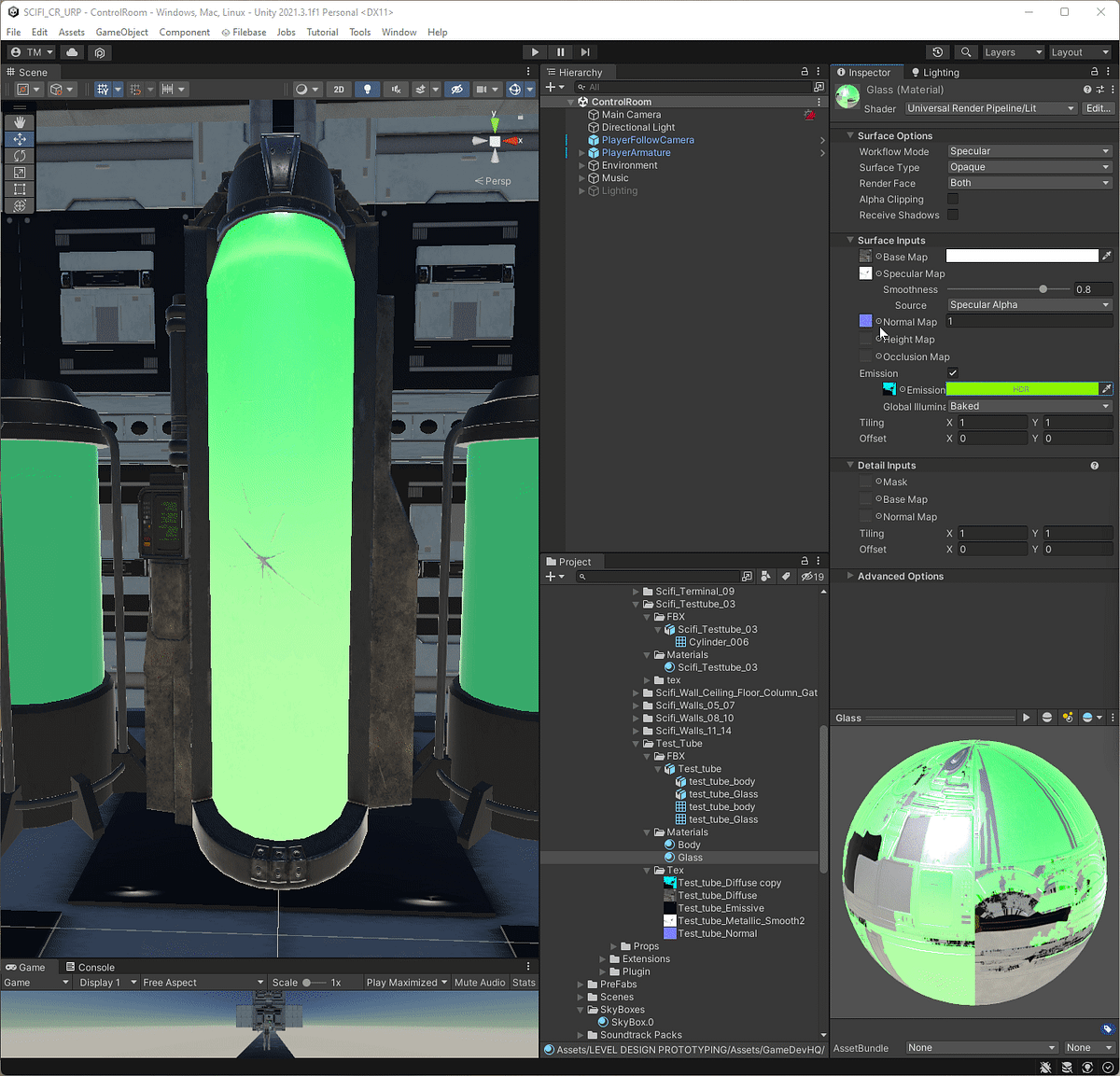Viewport: 1120px width, 1076px height.
Task: Toggle scene visibility hidden-eye button
Action: click(x=456, y=90)
